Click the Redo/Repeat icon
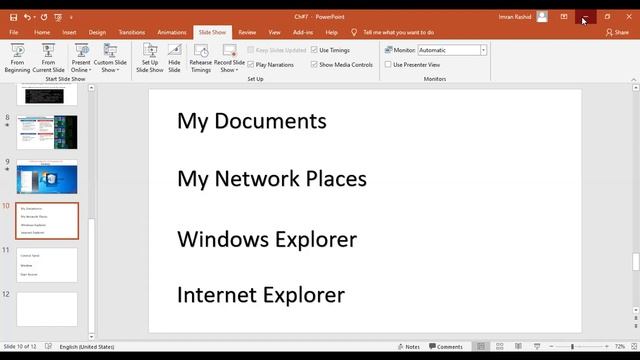Screen dimensions: 640x360 click(44, 17)
